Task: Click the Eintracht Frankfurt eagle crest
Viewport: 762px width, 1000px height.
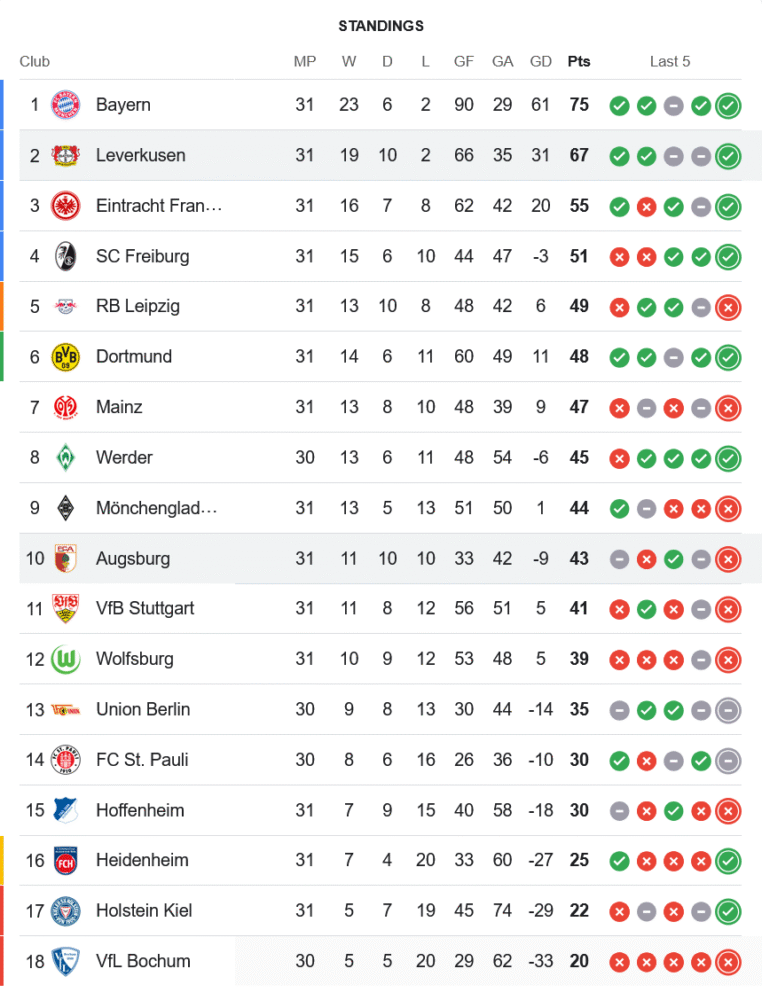Action: pos(66,205)
